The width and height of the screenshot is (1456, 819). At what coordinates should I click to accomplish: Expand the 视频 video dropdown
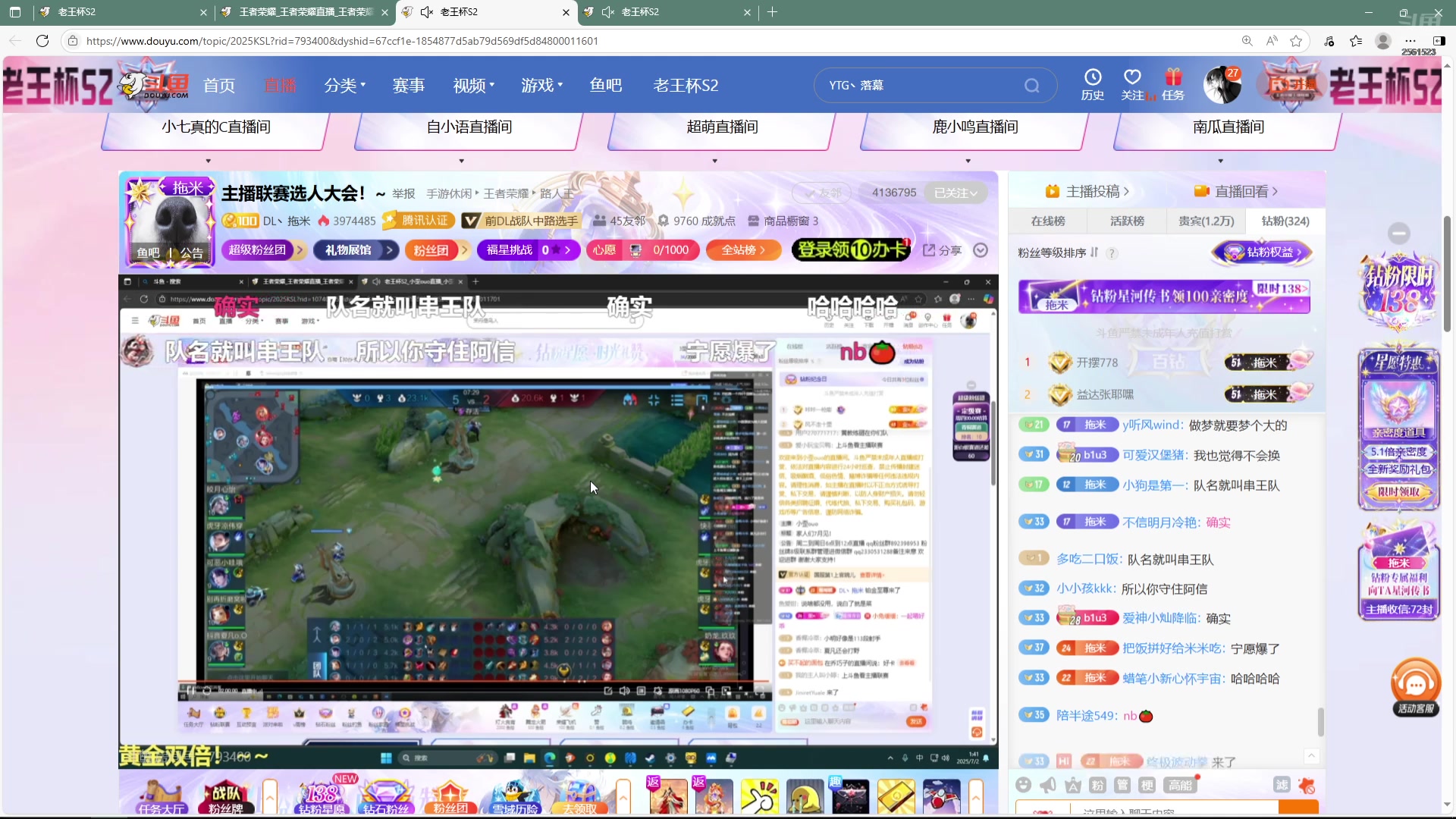474,85
